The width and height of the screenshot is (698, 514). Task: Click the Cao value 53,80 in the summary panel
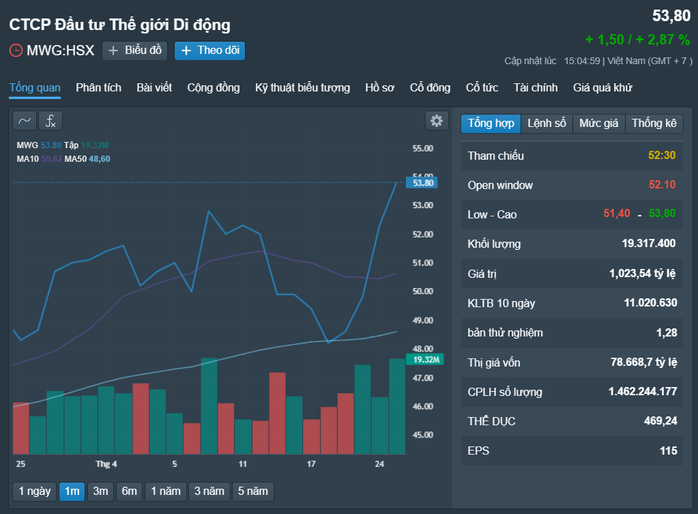[x=662, y=214]
